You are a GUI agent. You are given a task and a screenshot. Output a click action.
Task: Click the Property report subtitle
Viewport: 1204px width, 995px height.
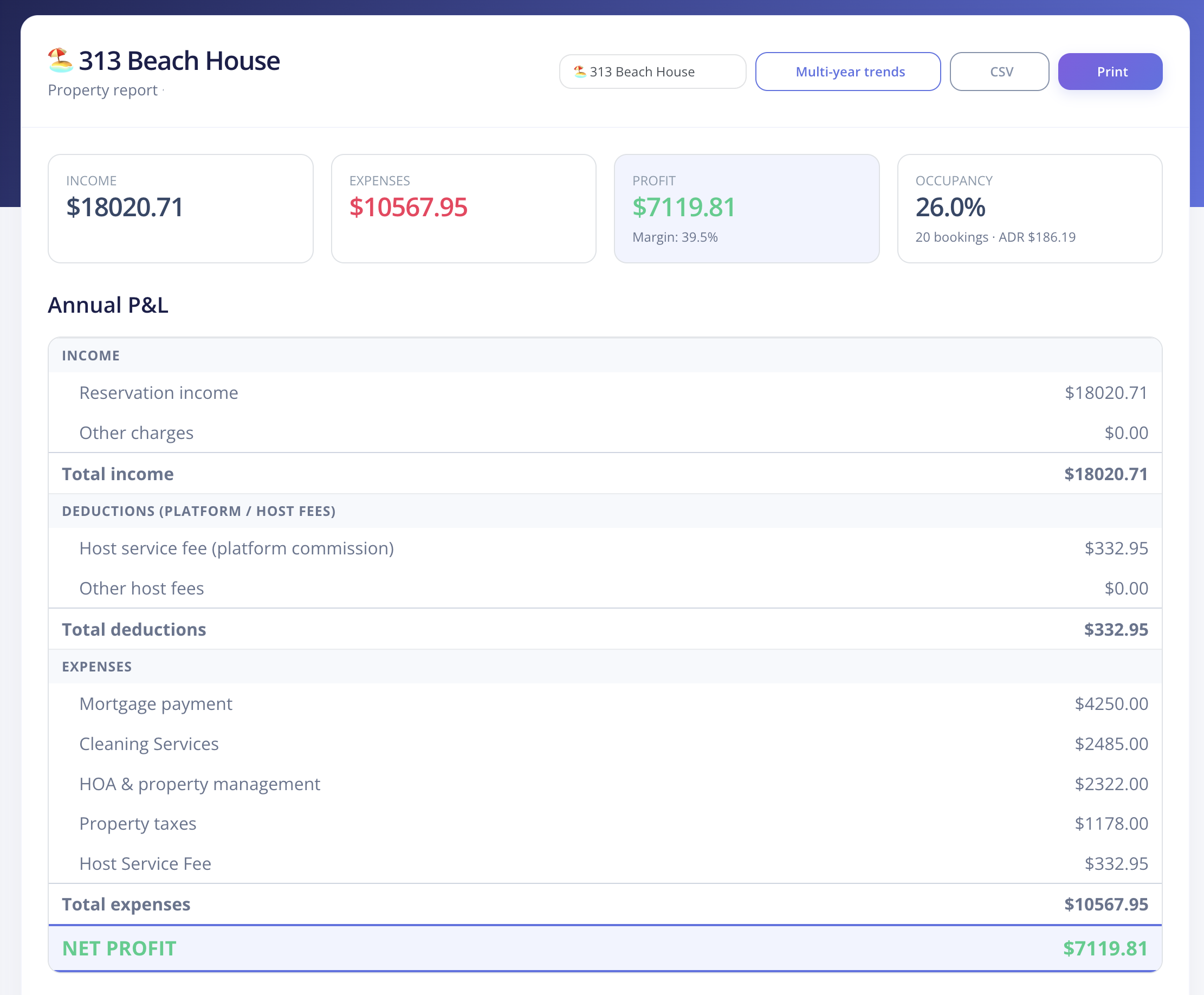102,91
